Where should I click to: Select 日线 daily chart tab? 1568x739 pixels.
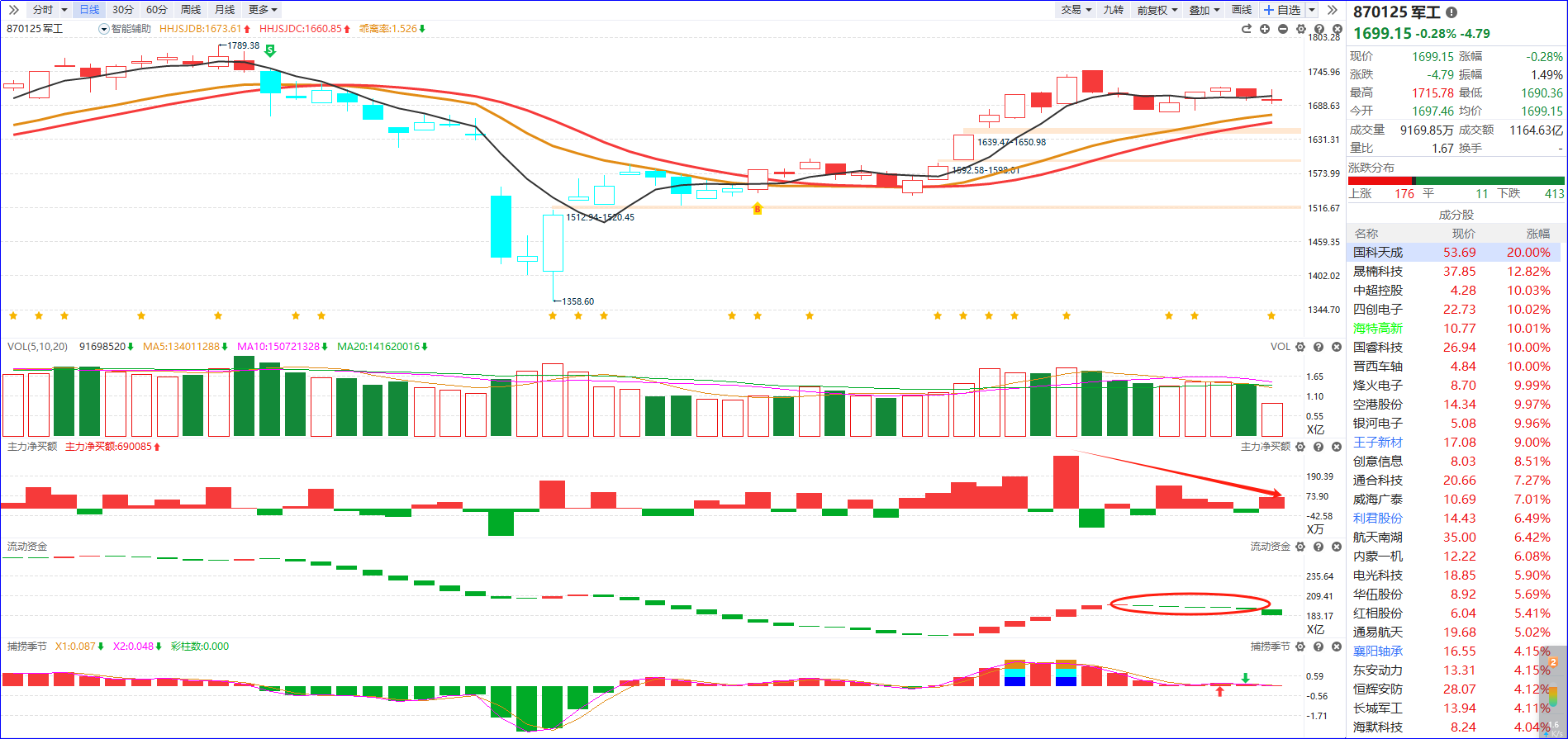pos(89,10)
